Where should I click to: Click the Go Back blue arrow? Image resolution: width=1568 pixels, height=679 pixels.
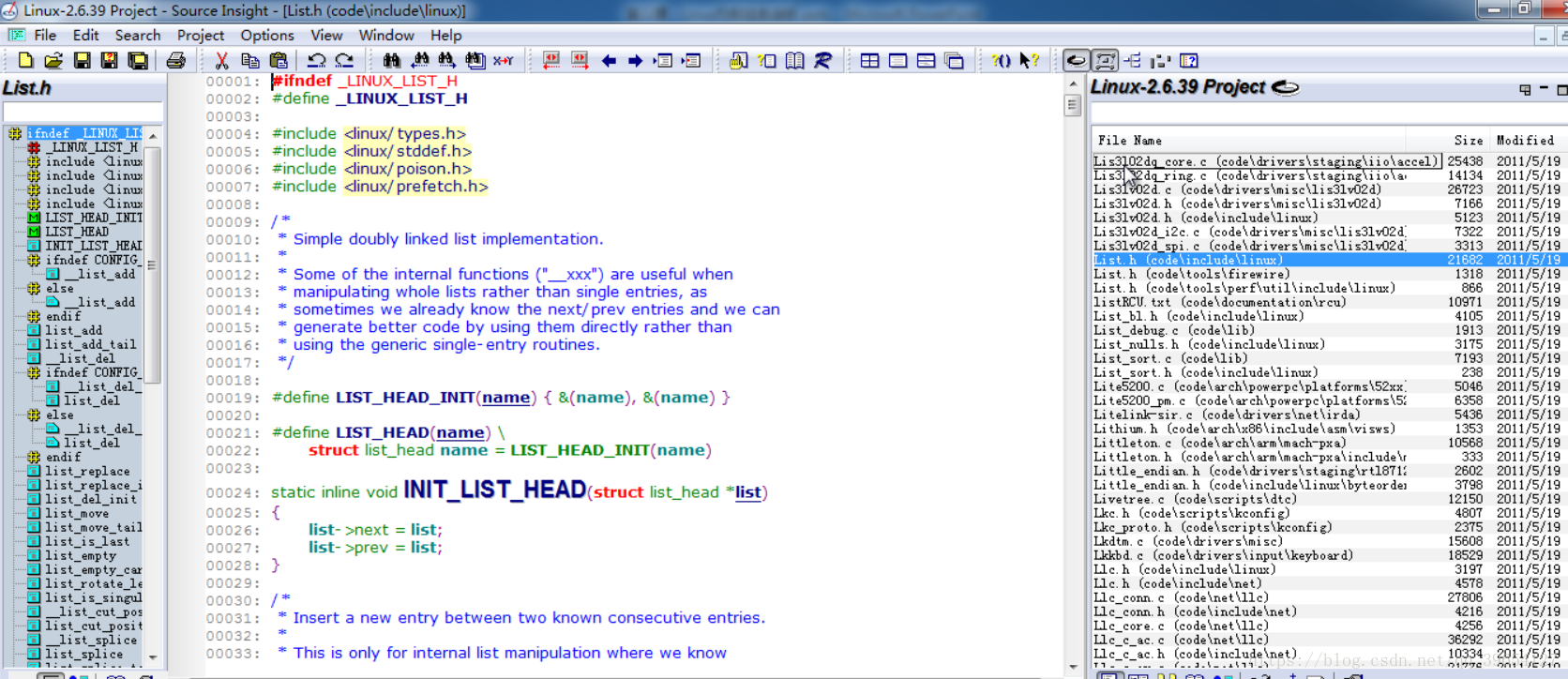pyautogui.click(x=609, y=61)
